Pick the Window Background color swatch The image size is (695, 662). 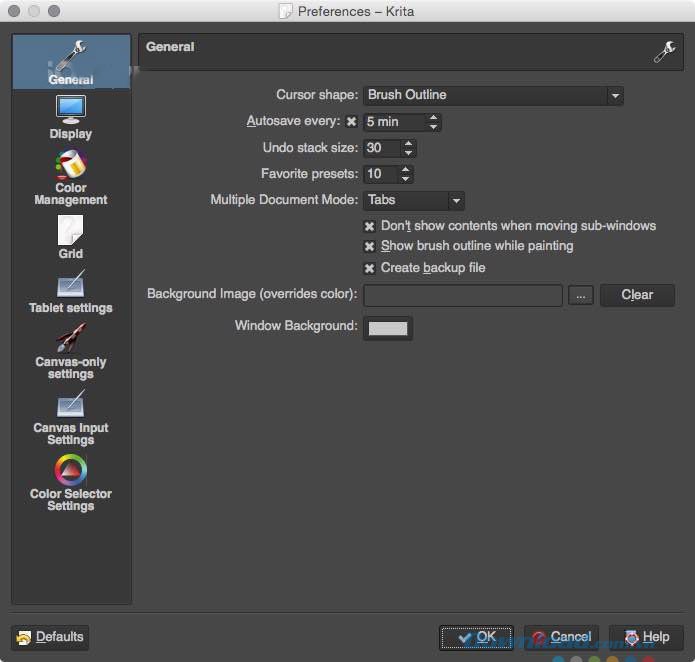point(388,327)
